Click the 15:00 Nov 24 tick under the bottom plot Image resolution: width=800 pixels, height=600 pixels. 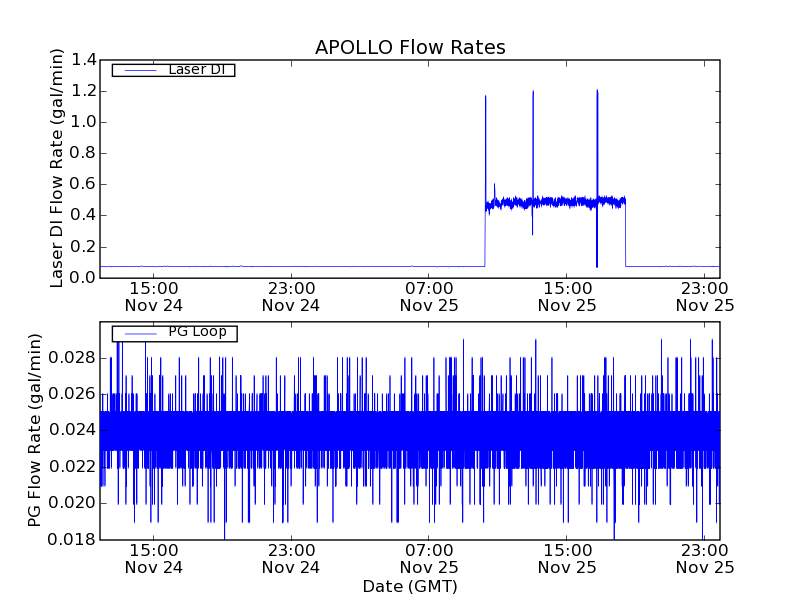pyautogui.click(x=153, y=558)
